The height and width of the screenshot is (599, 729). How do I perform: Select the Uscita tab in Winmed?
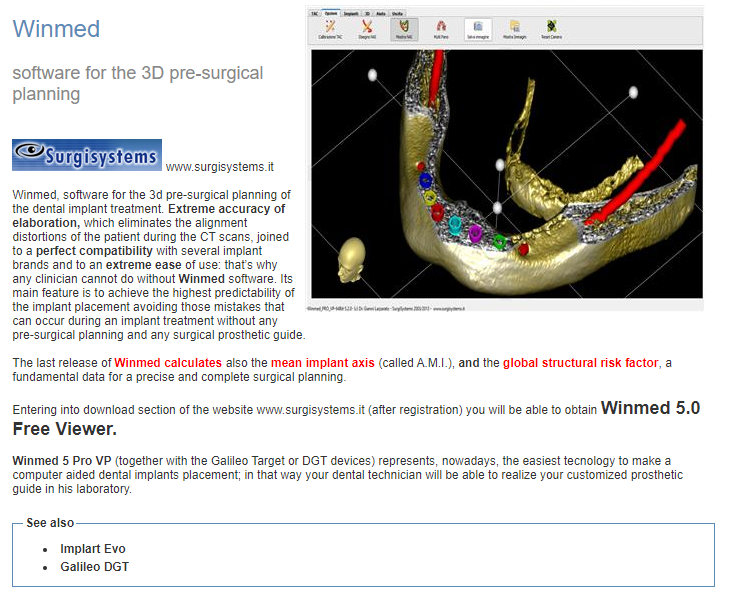[398, 13]
